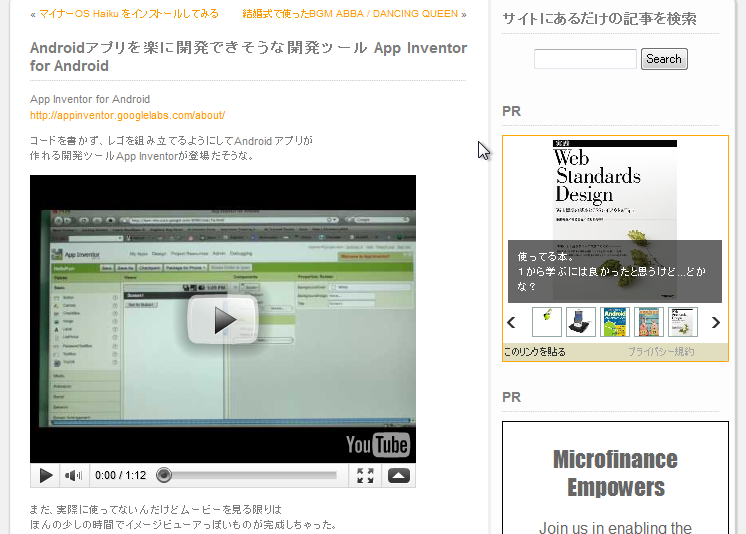This screenshot has width=746, height=534.
Task: Show previous items in the book carousel
Action: pos(511,323)
